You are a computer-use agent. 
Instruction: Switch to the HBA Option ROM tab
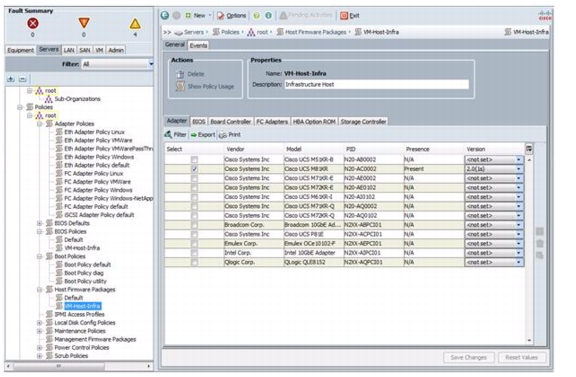coord(314,122)
